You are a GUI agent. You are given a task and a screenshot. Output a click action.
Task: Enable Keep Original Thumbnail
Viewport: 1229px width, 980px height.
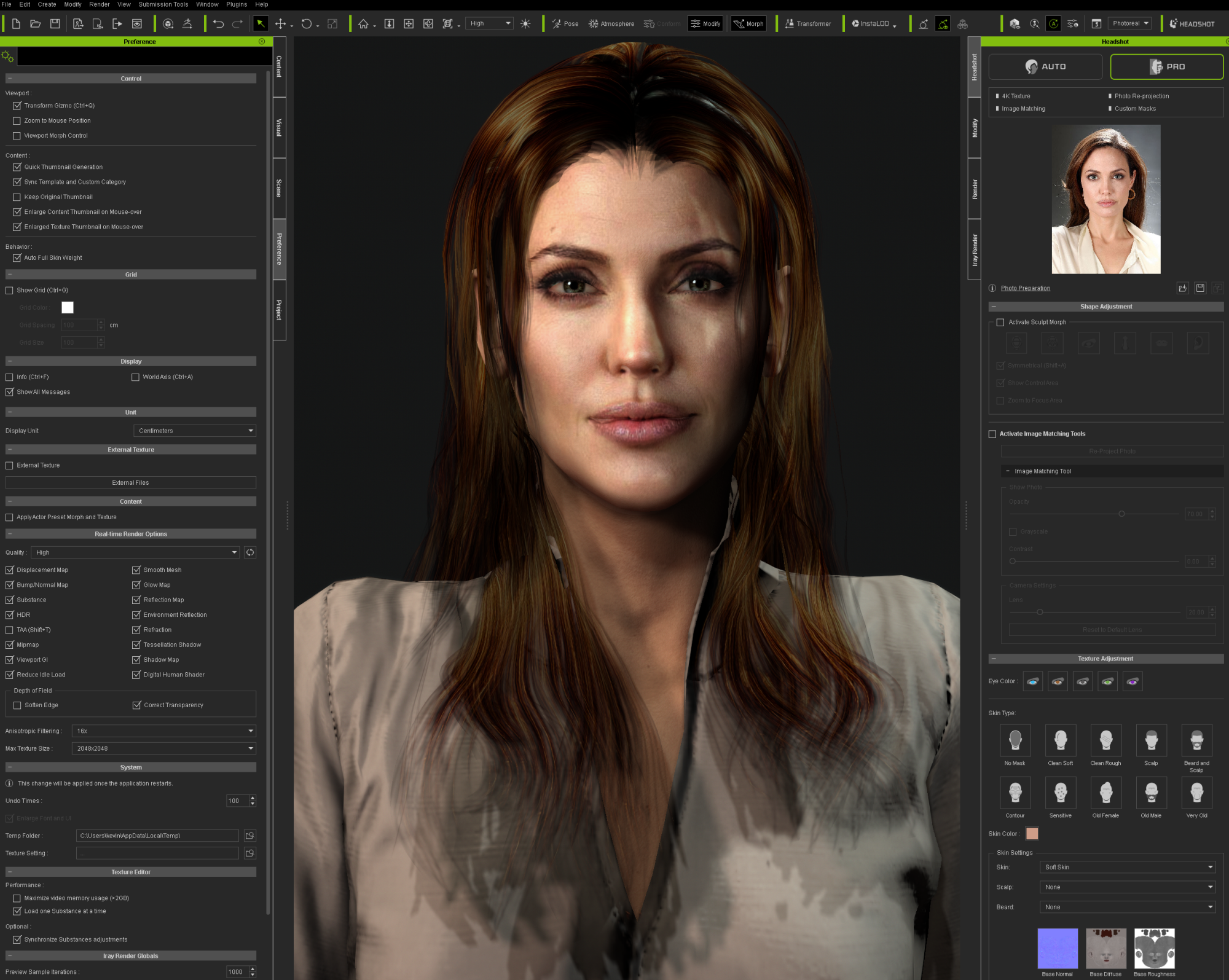pos(17,197)
